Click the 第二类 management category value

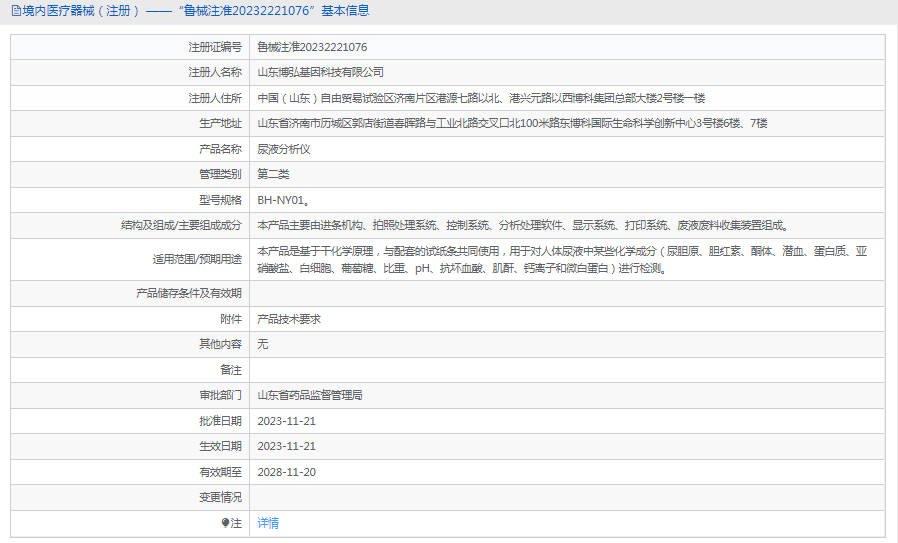(x=273, y=174)
